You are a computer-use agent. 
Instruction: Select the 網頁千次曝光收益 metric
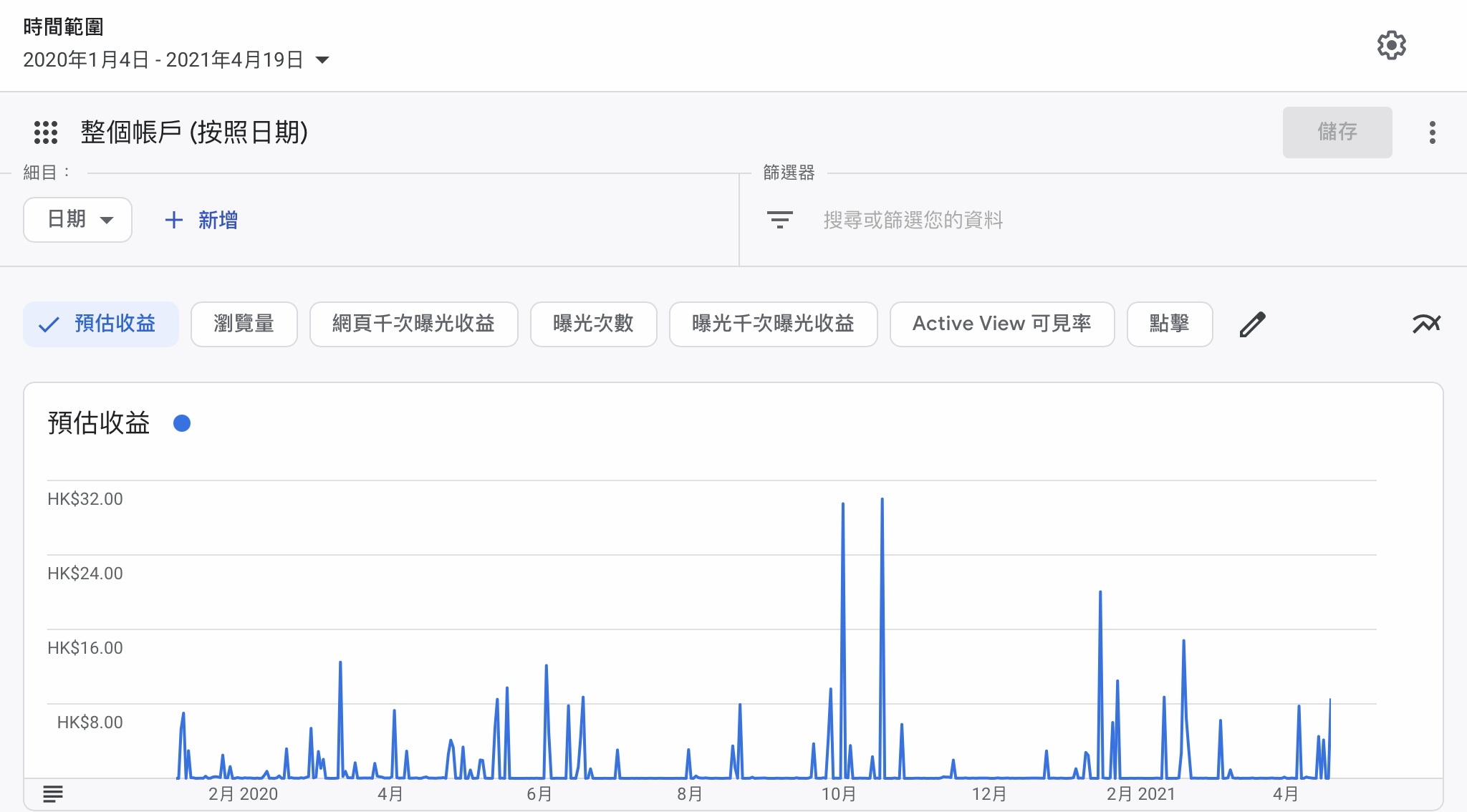pyautogui.click(x=413, y=324)
